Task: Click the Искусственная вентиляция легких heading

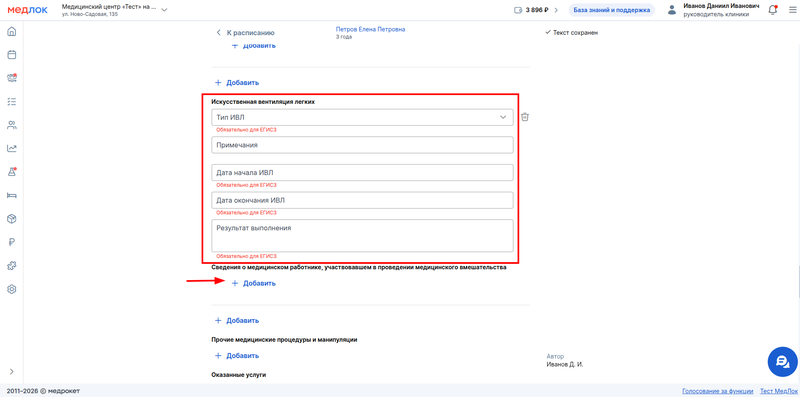Action: 263,102
